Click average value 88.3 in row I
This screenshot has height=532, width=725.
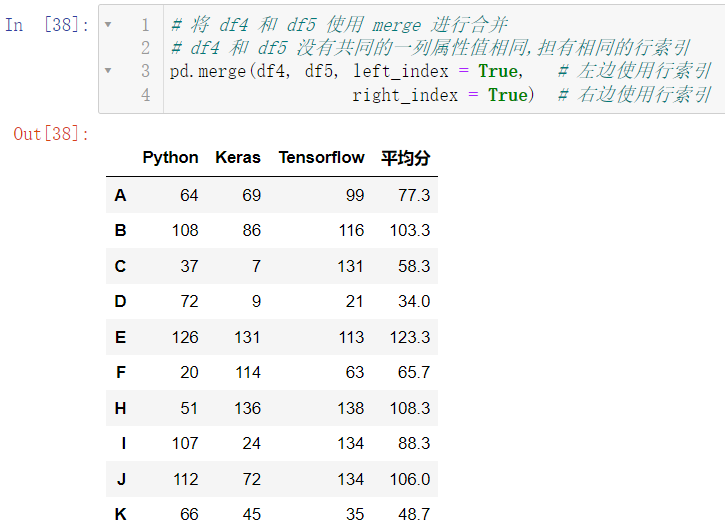(x=414, y=444)
